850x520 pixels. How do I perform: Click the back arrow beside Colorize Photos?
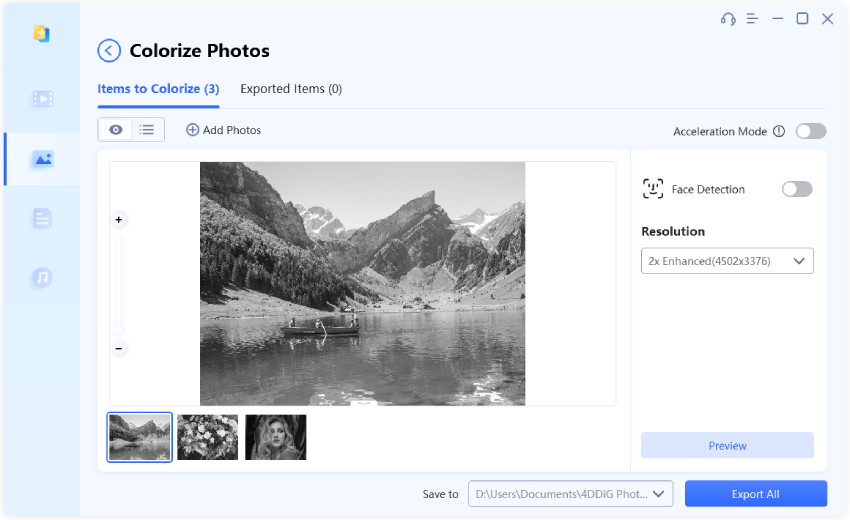(x=109, y=51)
